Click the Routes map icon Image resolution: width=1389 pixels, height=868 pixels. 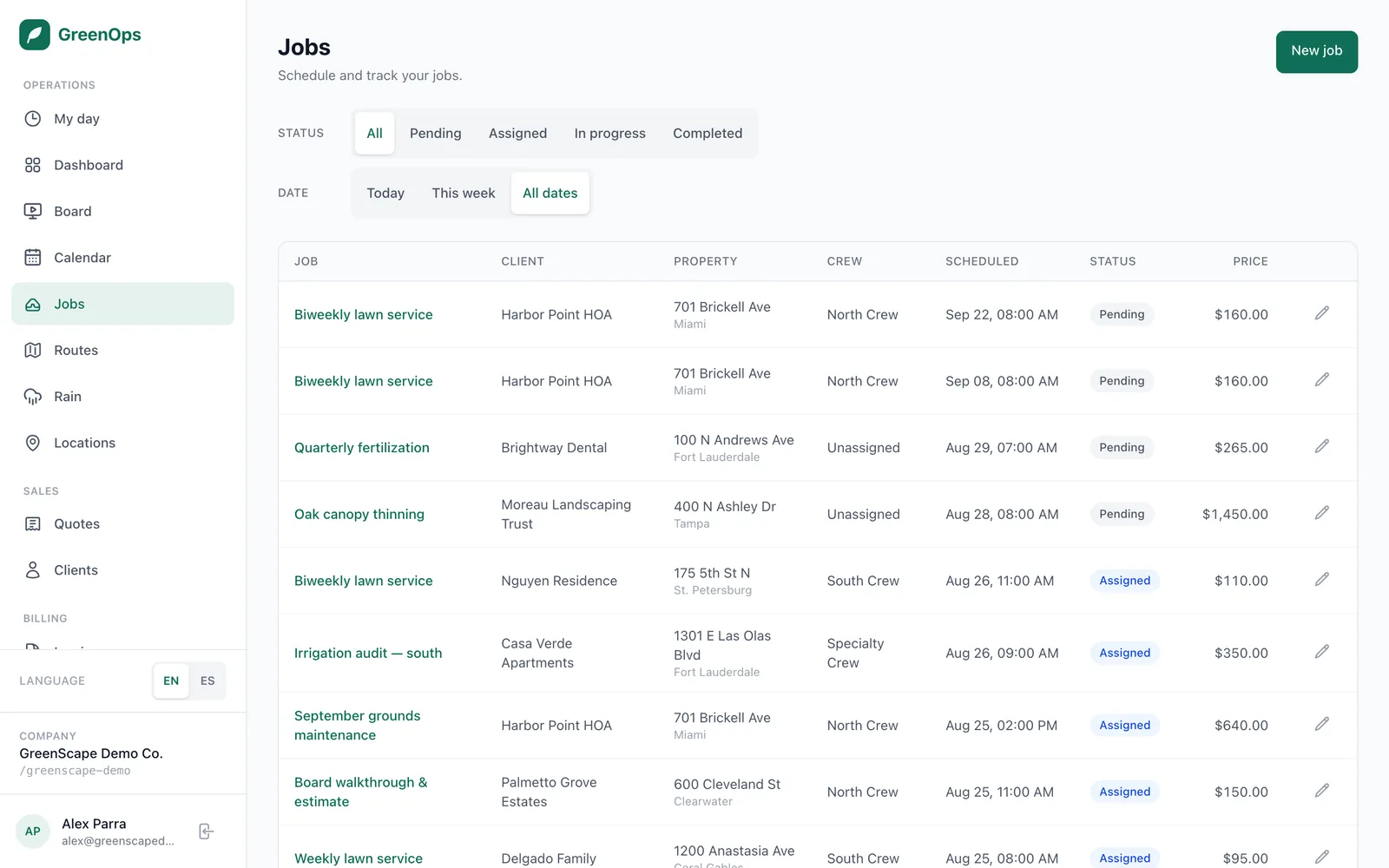33,350
